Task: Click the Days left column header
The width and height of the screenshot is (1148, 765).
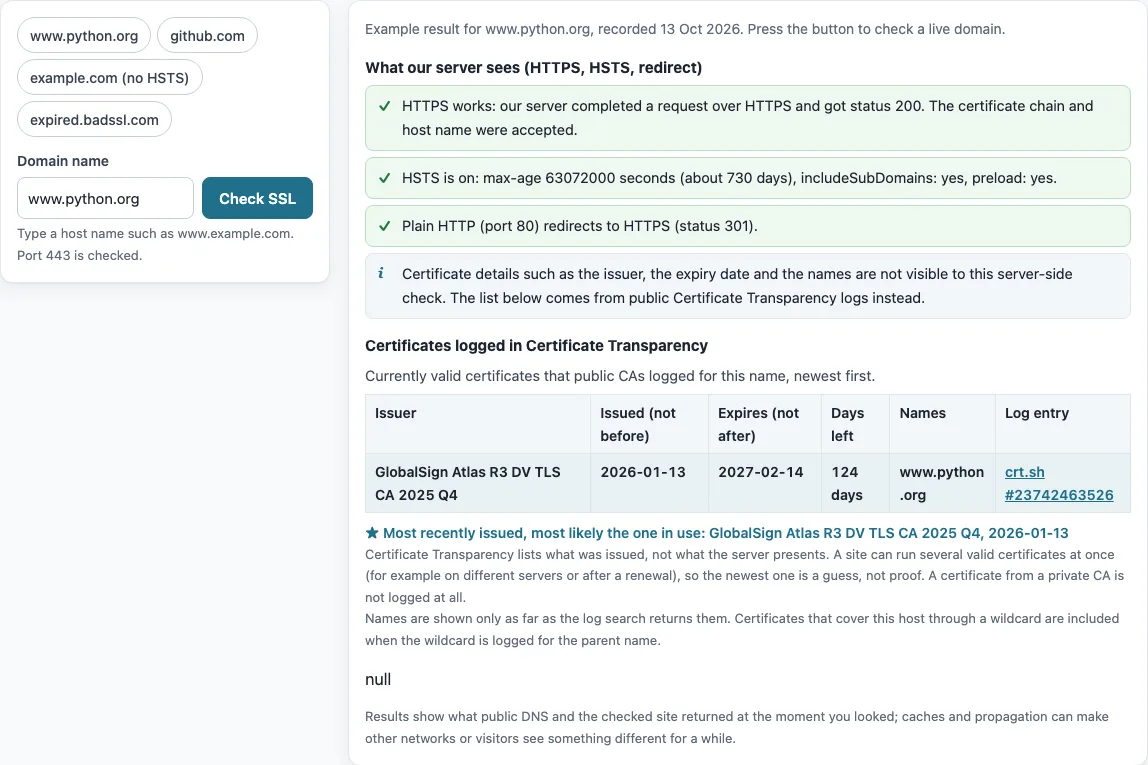Action: pyautogui.click(x=855, y=424)
